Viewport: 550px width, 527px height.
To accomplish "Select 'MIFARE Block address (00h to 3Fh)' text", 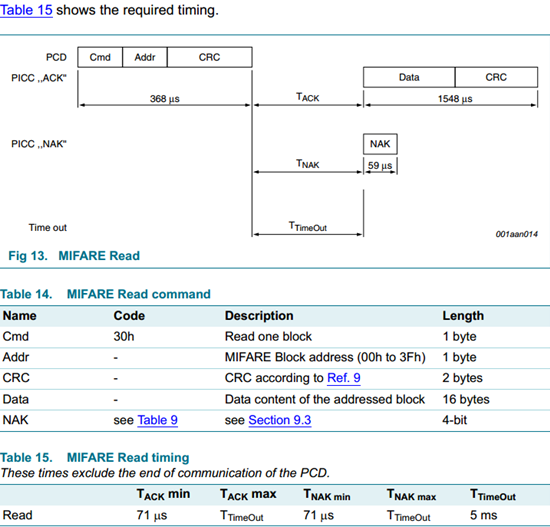I will pyautogui.click(x=325, y=357).
